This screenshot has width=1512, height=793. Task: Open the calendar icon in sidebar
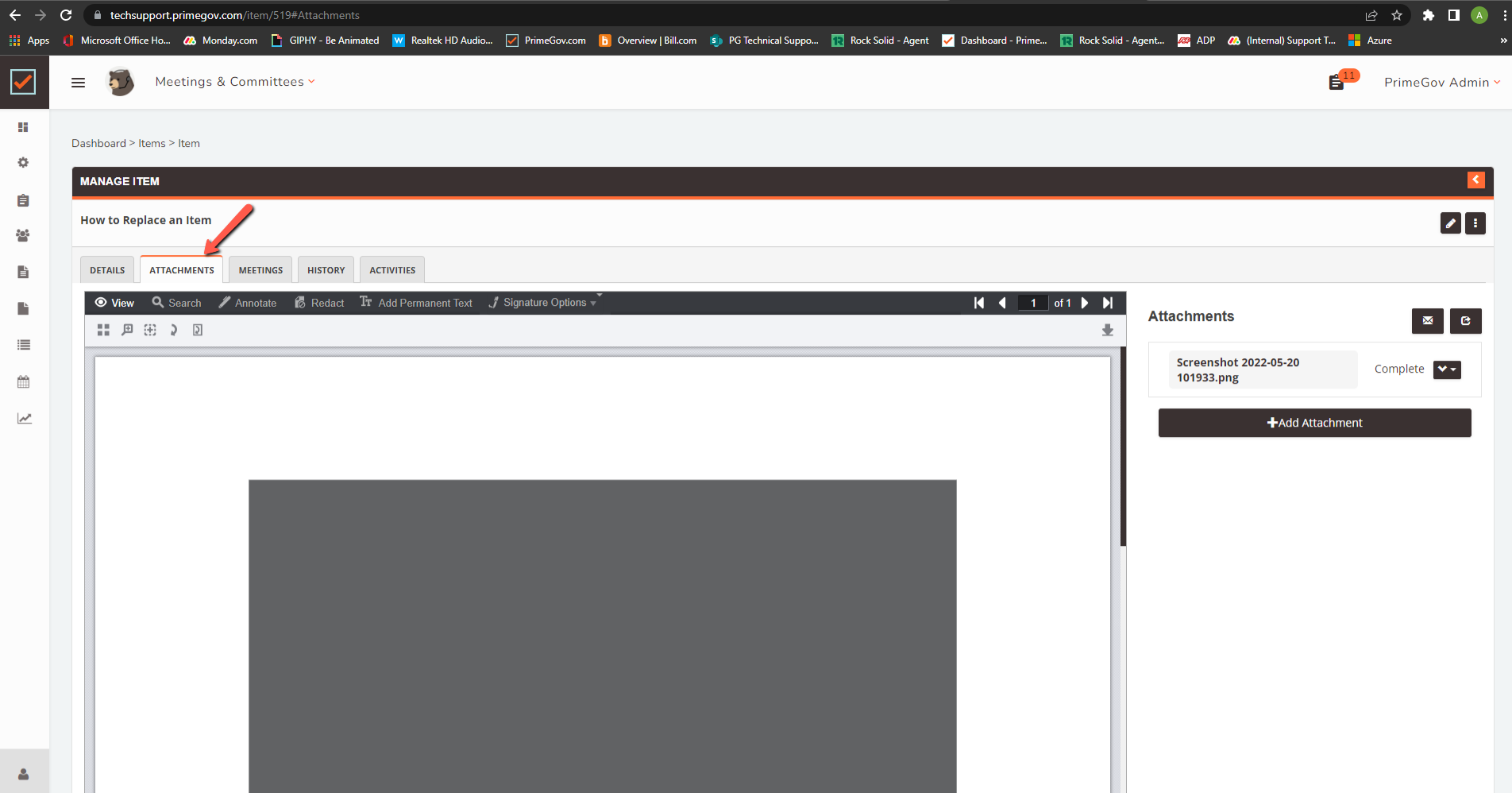click(x=23, y=382)
